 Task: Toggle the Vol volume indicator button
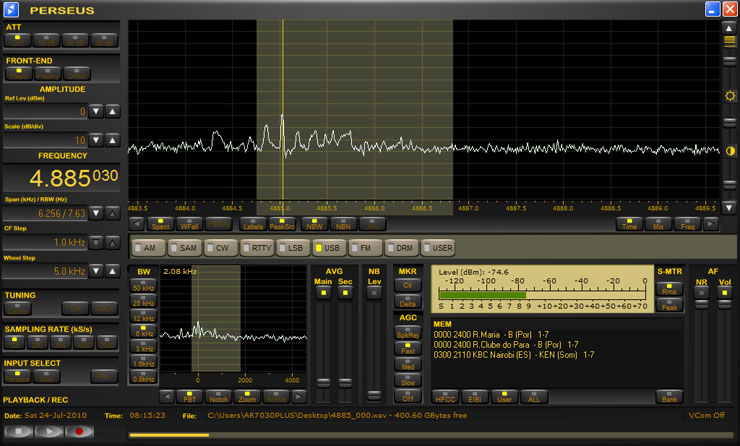[x=724, y=293]
